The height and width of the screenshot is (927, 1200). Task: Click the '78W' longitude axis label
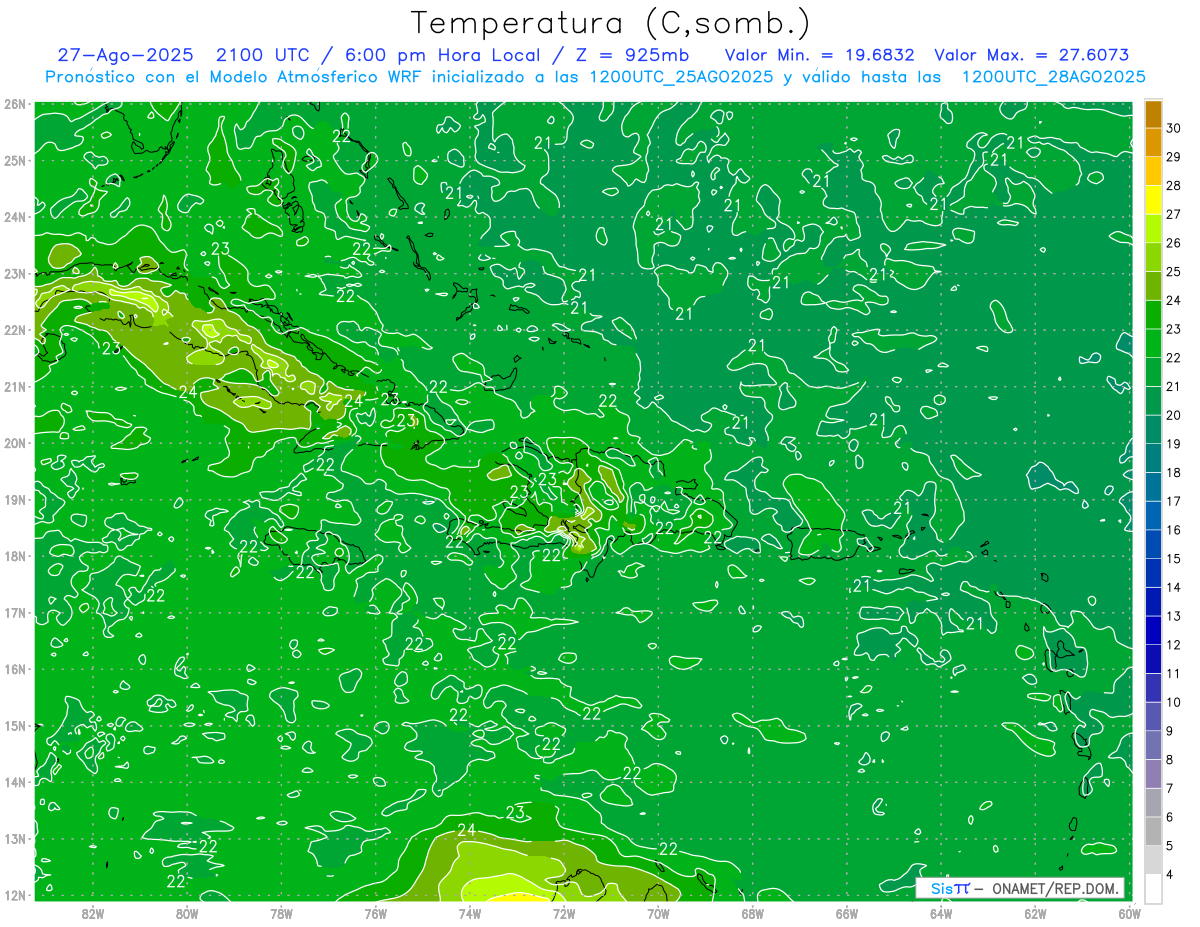tap(281, 913)
